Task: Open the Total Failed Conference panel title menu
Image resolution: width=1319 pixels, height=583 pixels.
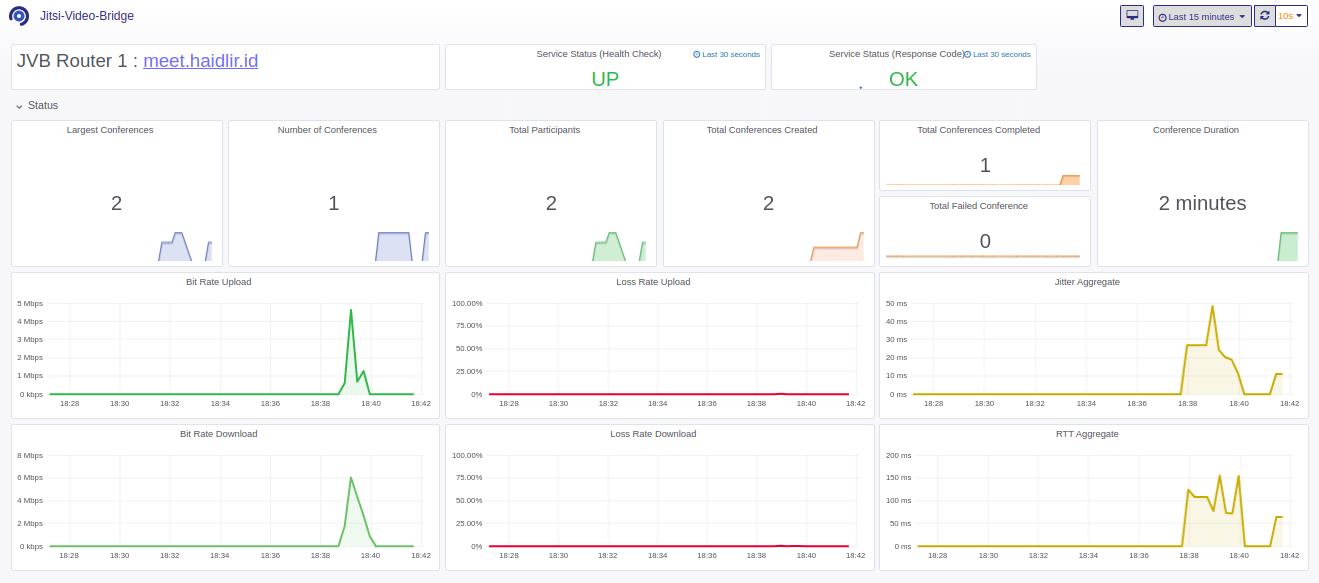Action: click(x=979, y=206)
